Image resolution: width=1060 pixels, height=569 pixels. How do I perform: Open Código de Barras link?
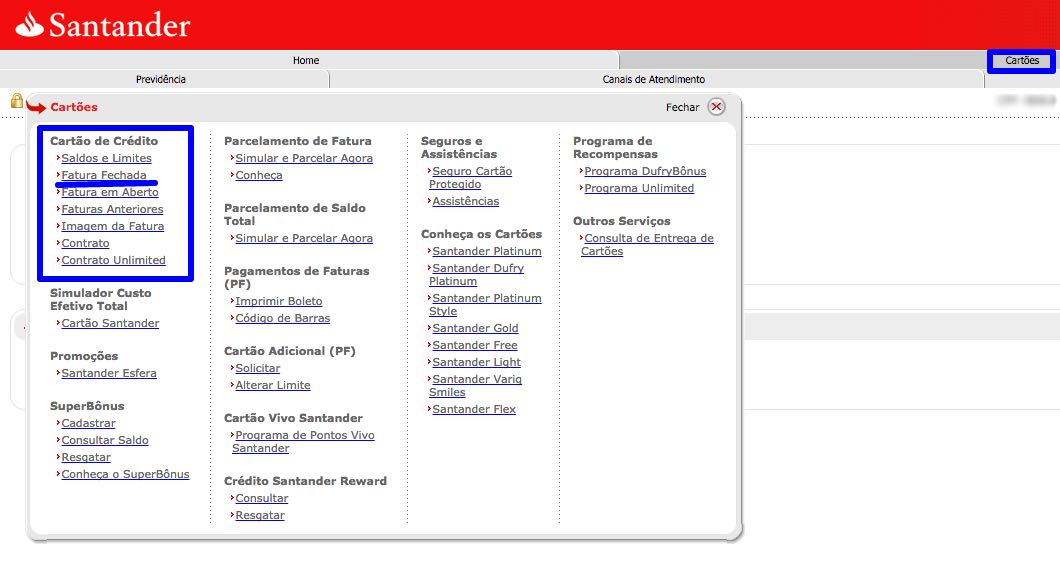(283, 318)
